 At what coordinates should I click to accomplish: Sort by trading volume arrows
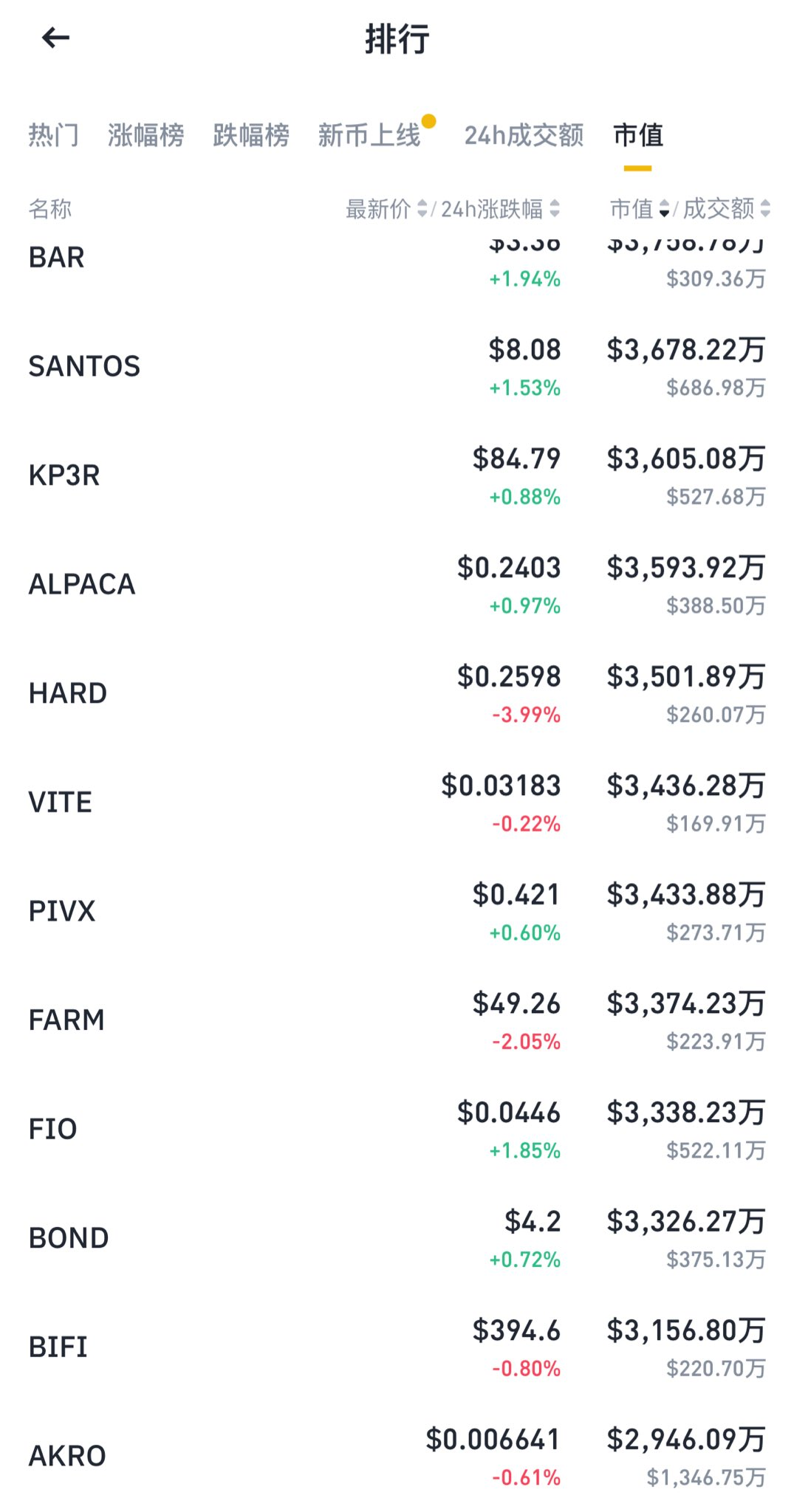point(765,209)
